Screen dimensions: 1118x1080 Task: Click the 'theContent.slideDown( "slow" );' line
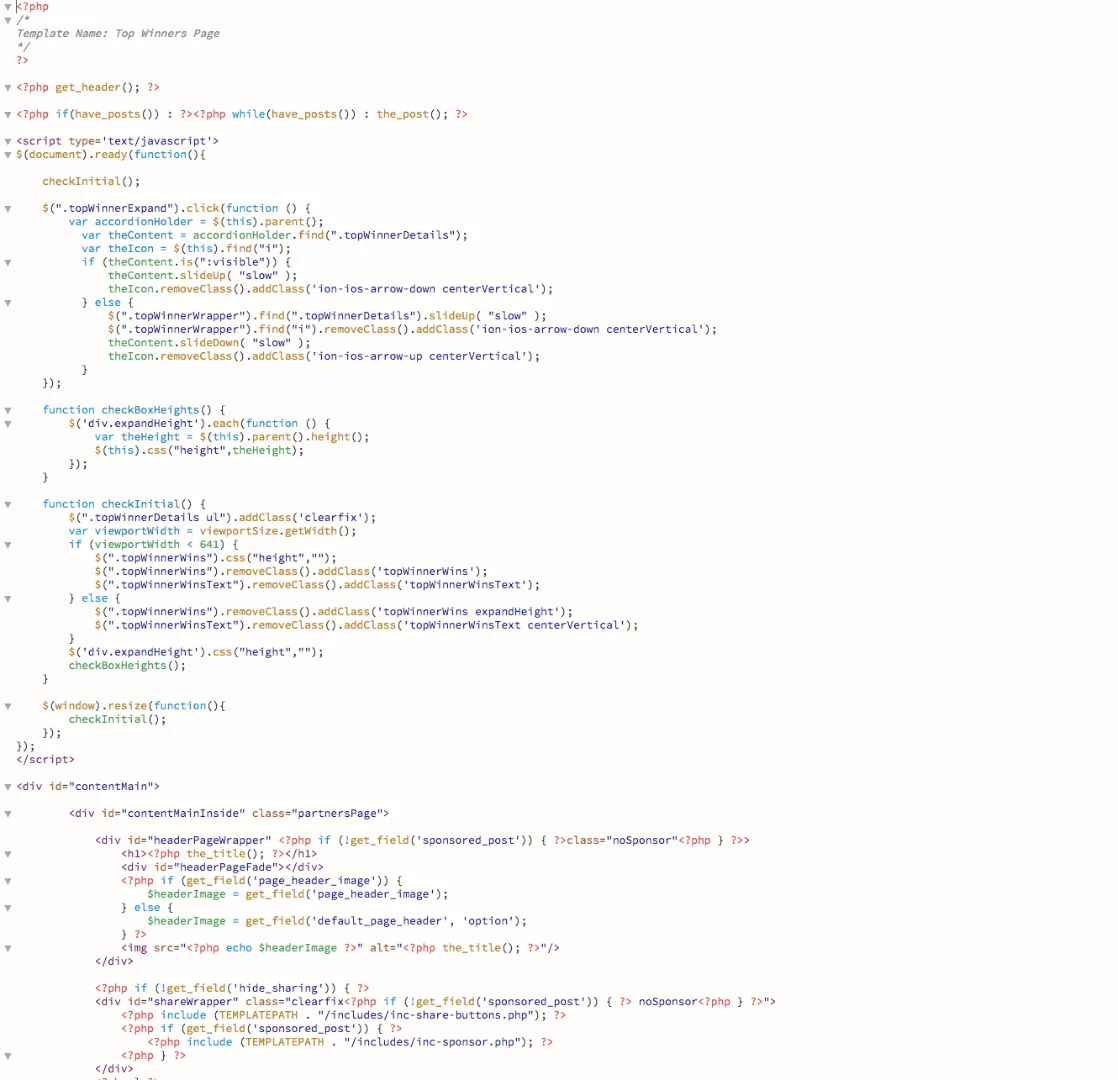[209, 343]
